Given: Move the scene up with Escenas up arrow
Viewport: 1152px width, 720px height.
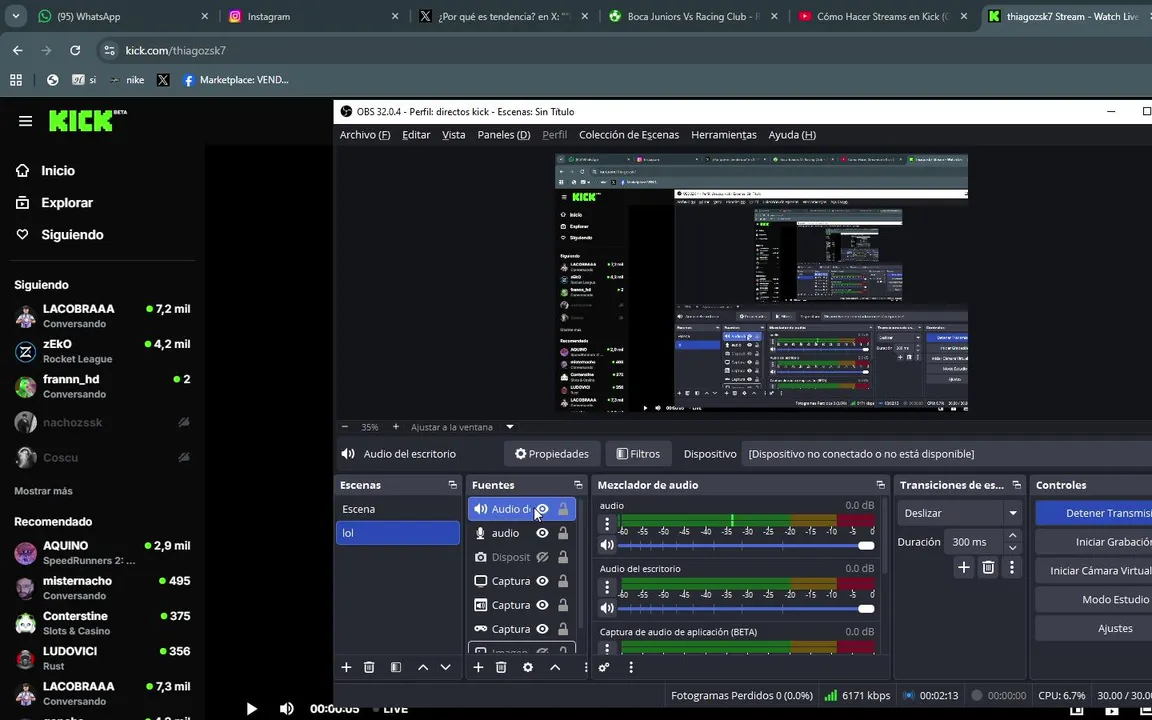Looking at the screenshot, I should 423,667.
